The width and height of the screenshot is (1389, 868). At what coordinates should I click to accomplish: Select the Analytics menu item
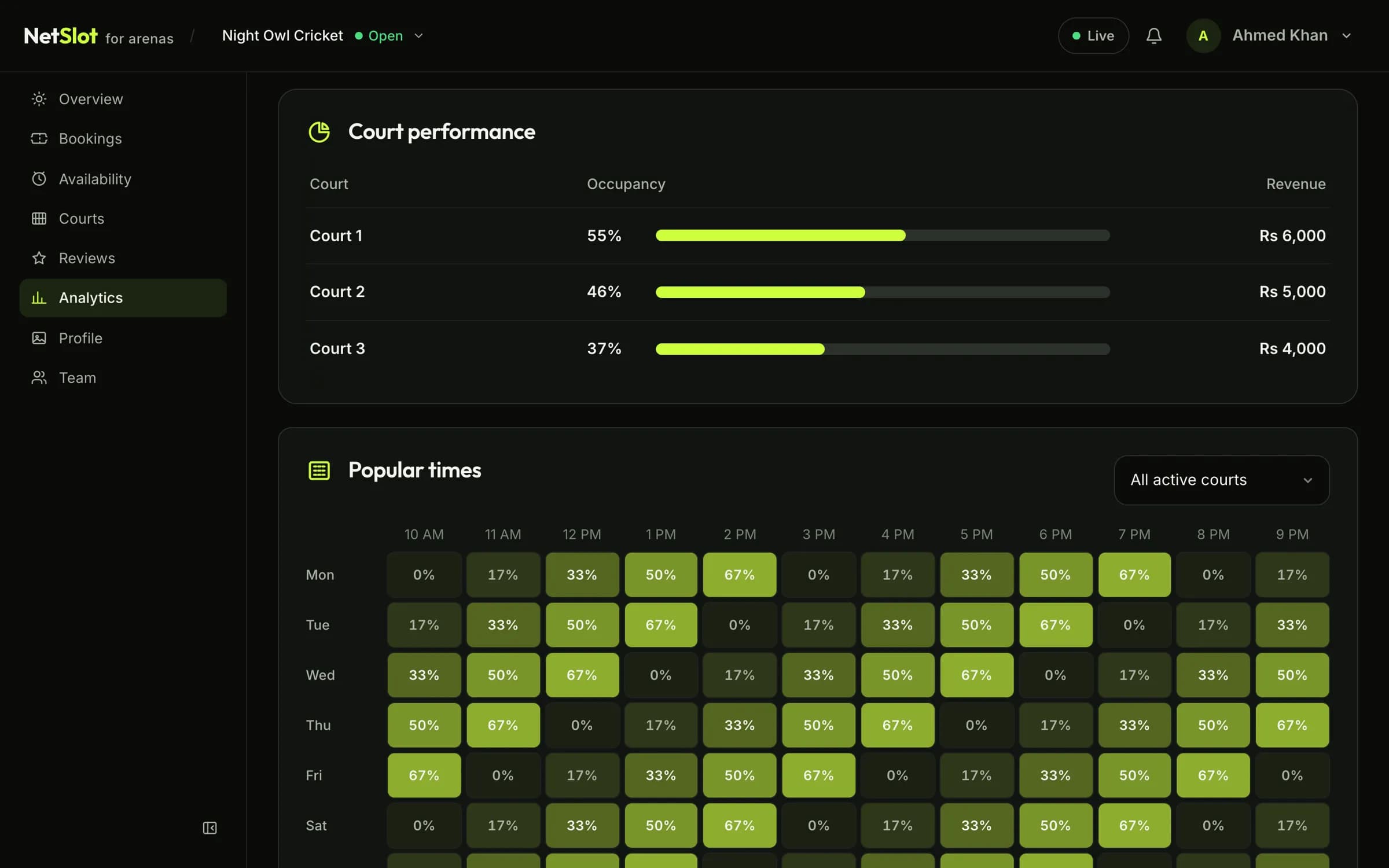click(x=123, y=297)
